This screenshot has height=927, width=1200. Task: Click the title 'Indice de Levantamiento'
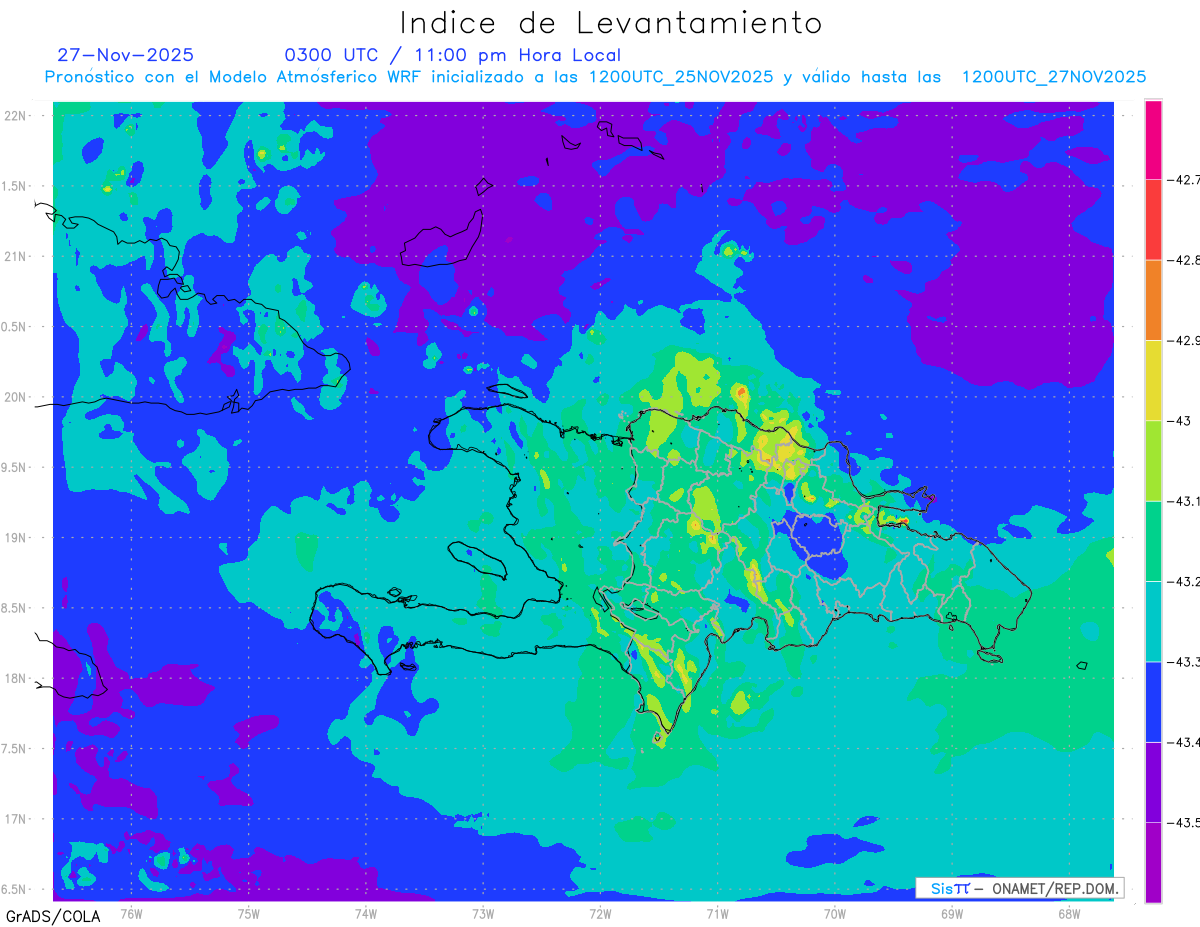pyautogui.click(x=611, y=23)
